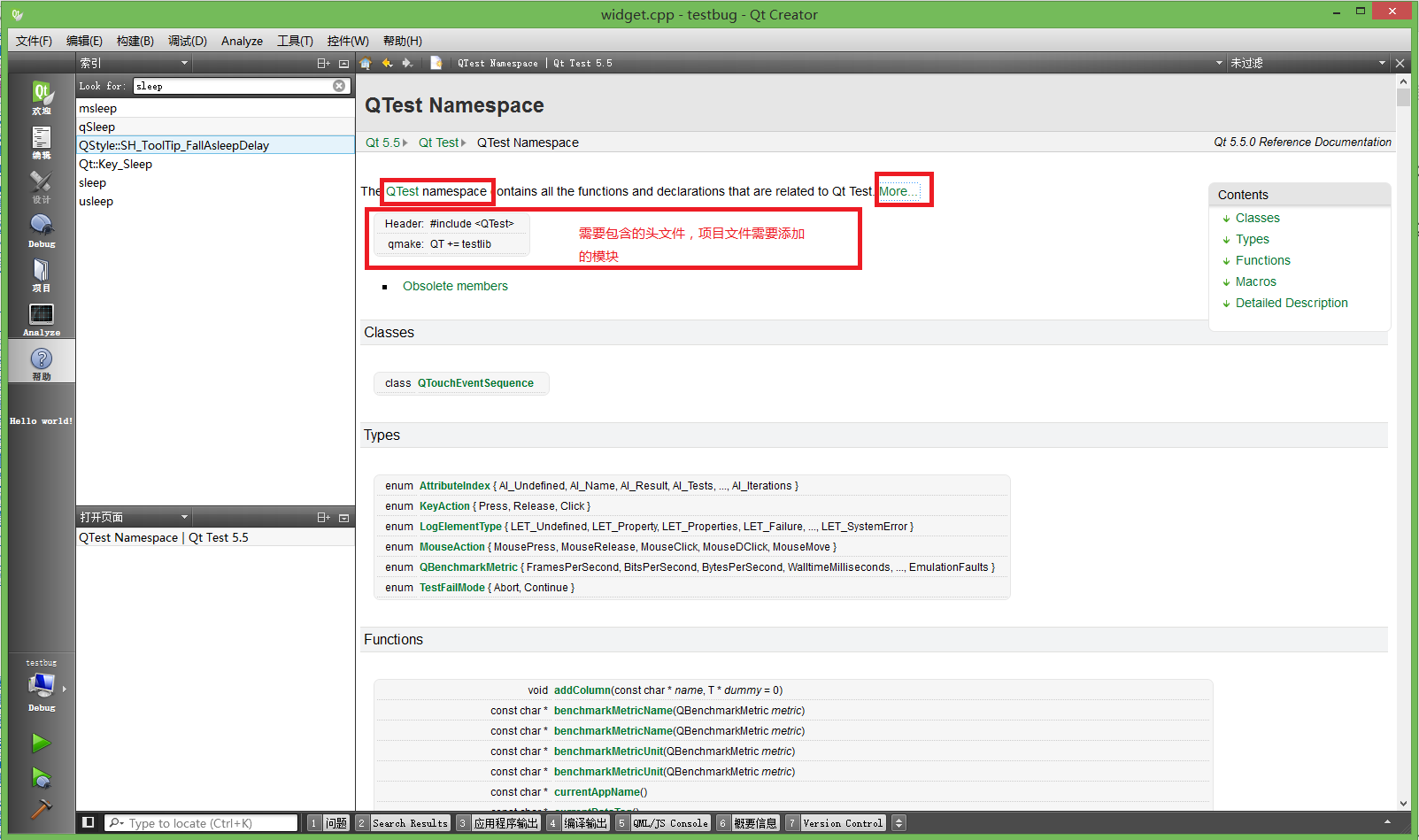This screenshot has width=1419, height=840.
Task: Click the More... link
Action: click(x=898, y=191)
